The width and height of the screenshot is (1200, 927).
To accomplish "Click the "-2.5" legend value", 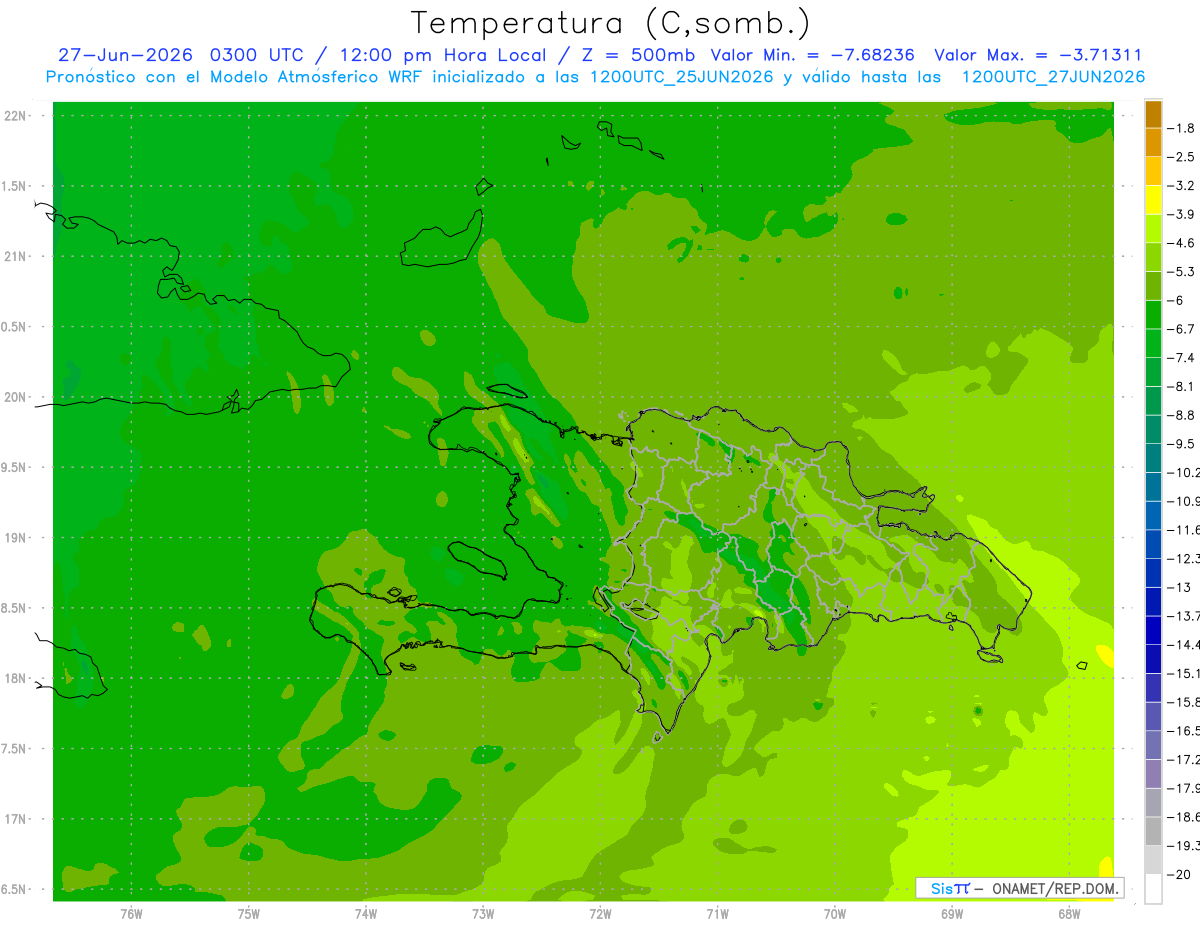I will pyautogui.click(x=1181, y=158).
